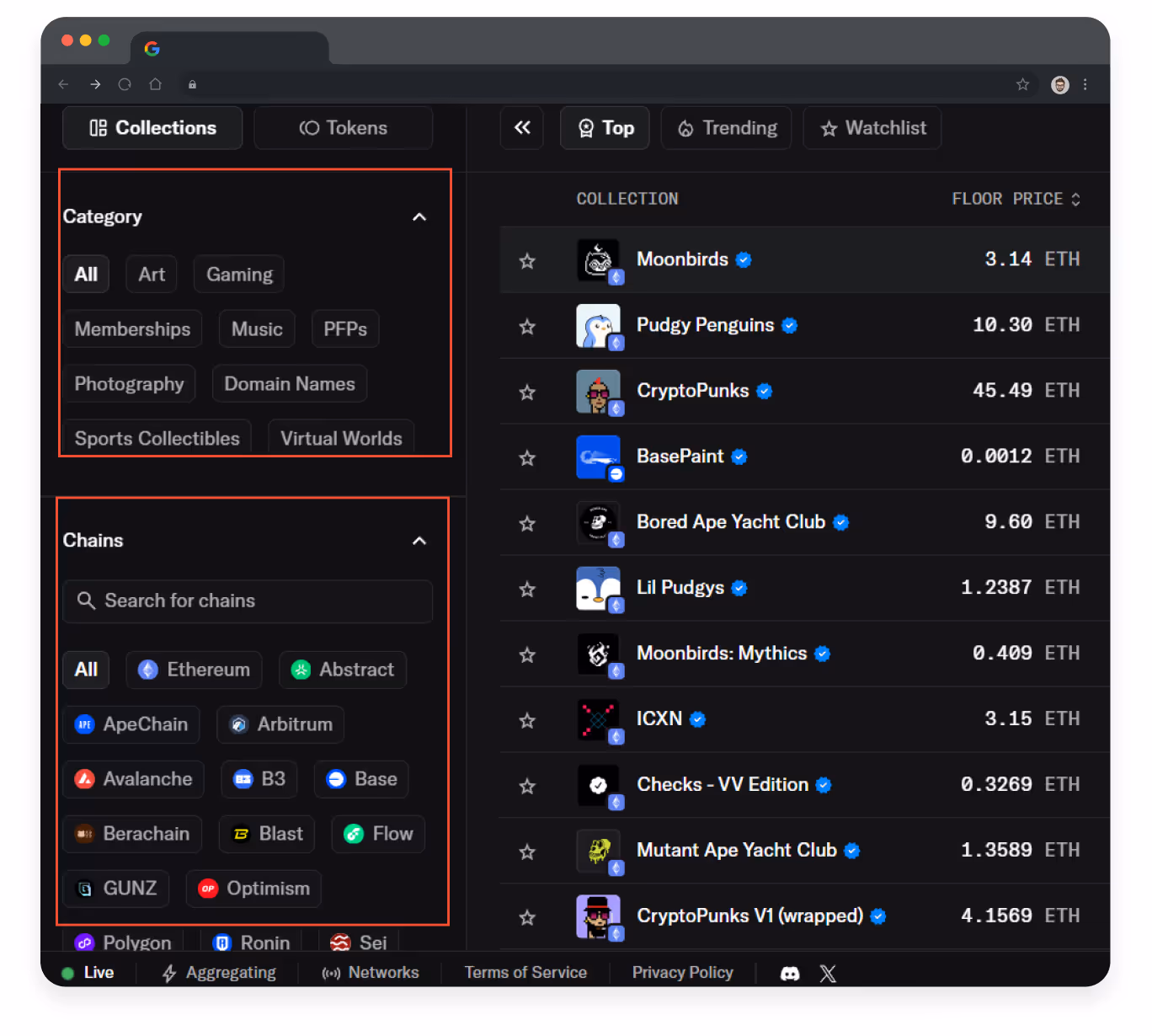Click the Google tab favicon
The image size is (1152, 1036).
(x=152, y=49)
